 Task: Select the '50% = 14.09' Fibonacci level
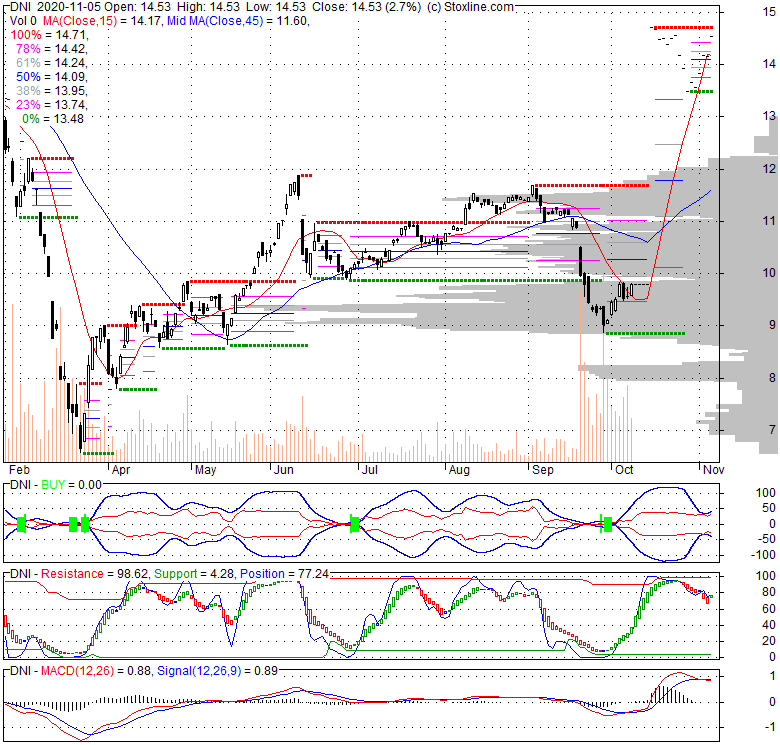pyautogui.click(x=52, y=77)
